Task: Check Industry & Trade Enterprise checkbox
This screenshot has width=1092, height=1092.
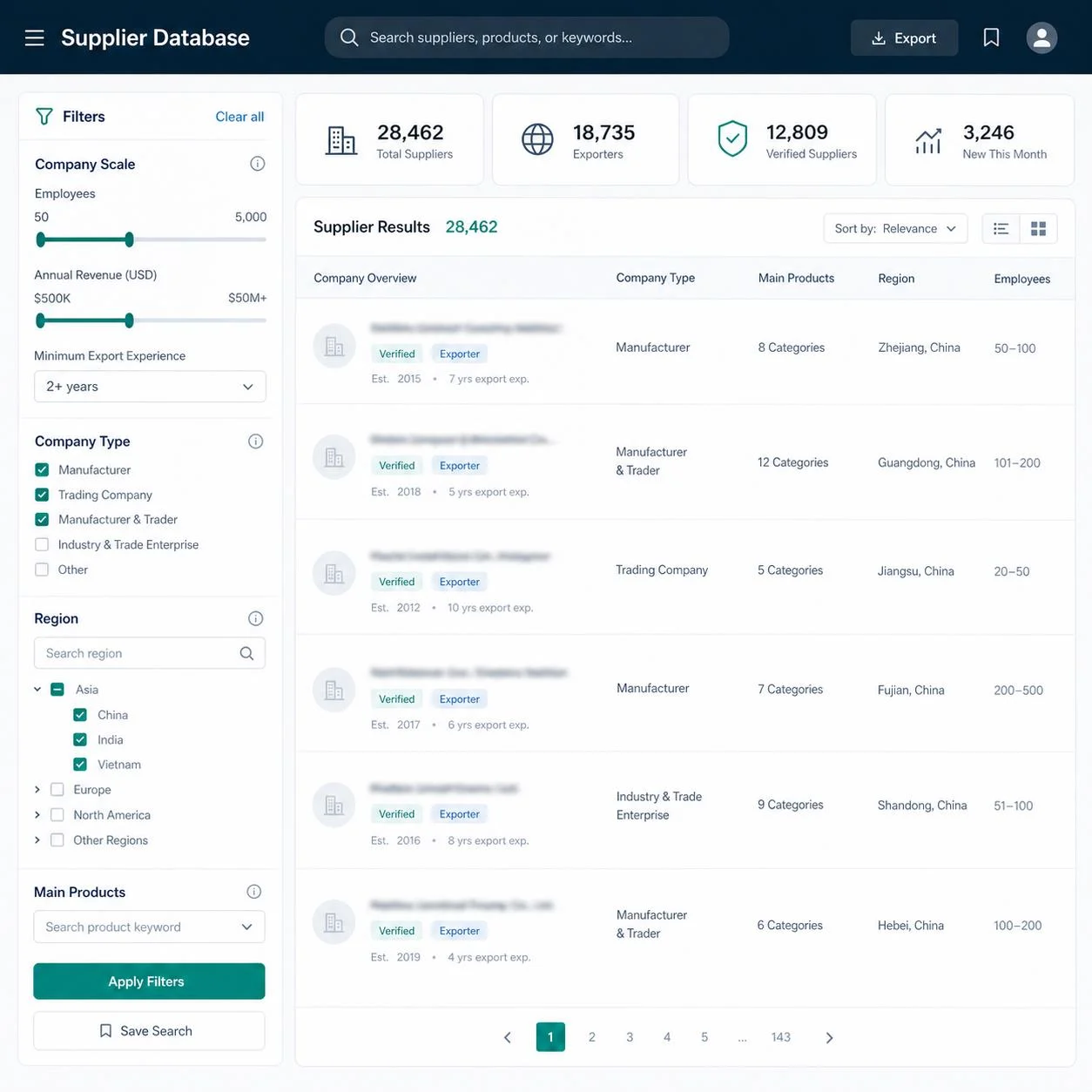Action: pos(42,544)
